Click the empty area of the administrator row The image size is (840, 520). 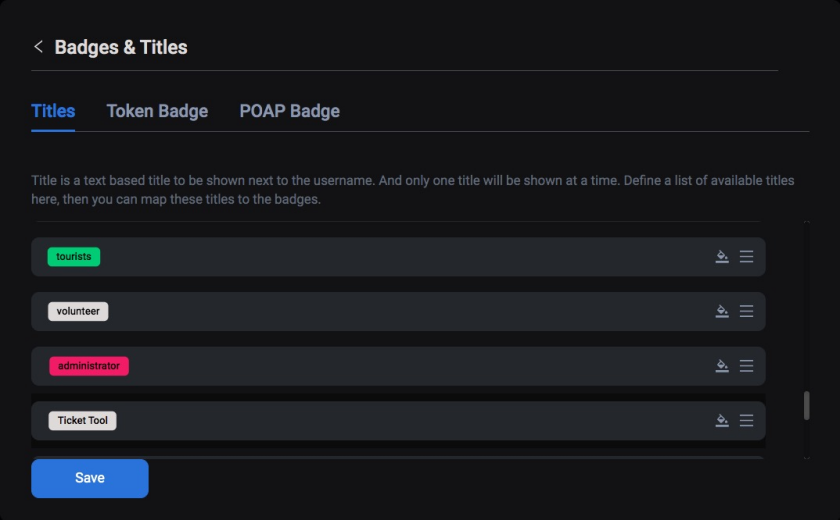pyautogui.click(x=418, y=366)
